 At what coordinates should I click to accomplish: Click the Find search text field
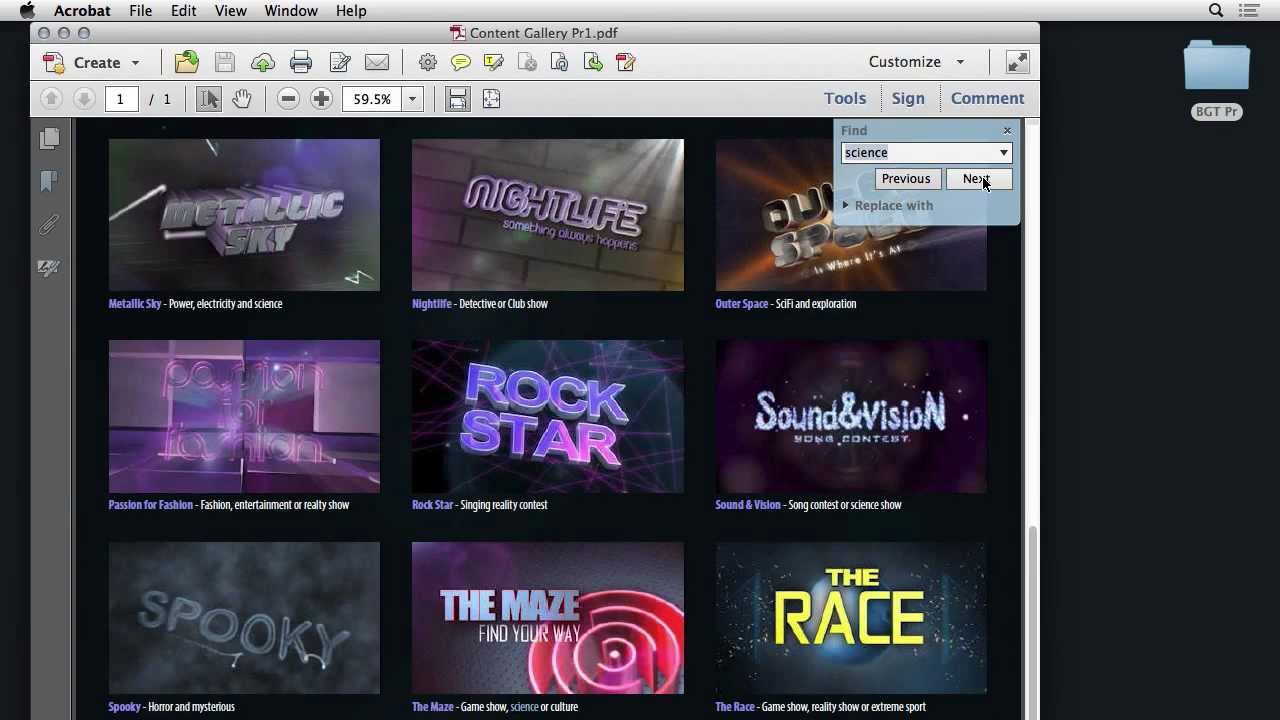(x=918, y=153)
